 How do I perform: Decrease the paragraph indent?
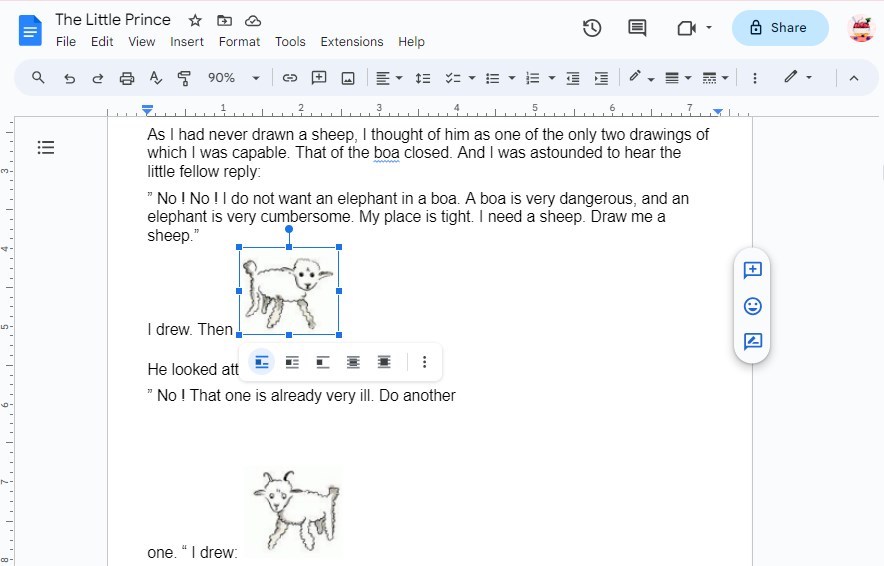click(573, 78)
